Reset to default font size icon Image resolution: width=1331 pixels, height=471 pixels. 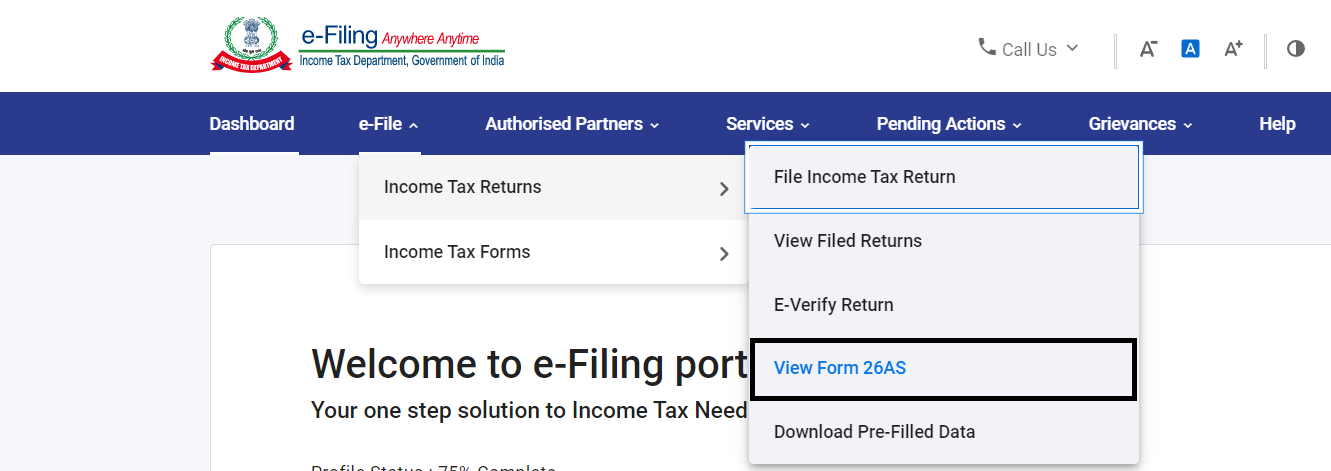[1190, 48]
